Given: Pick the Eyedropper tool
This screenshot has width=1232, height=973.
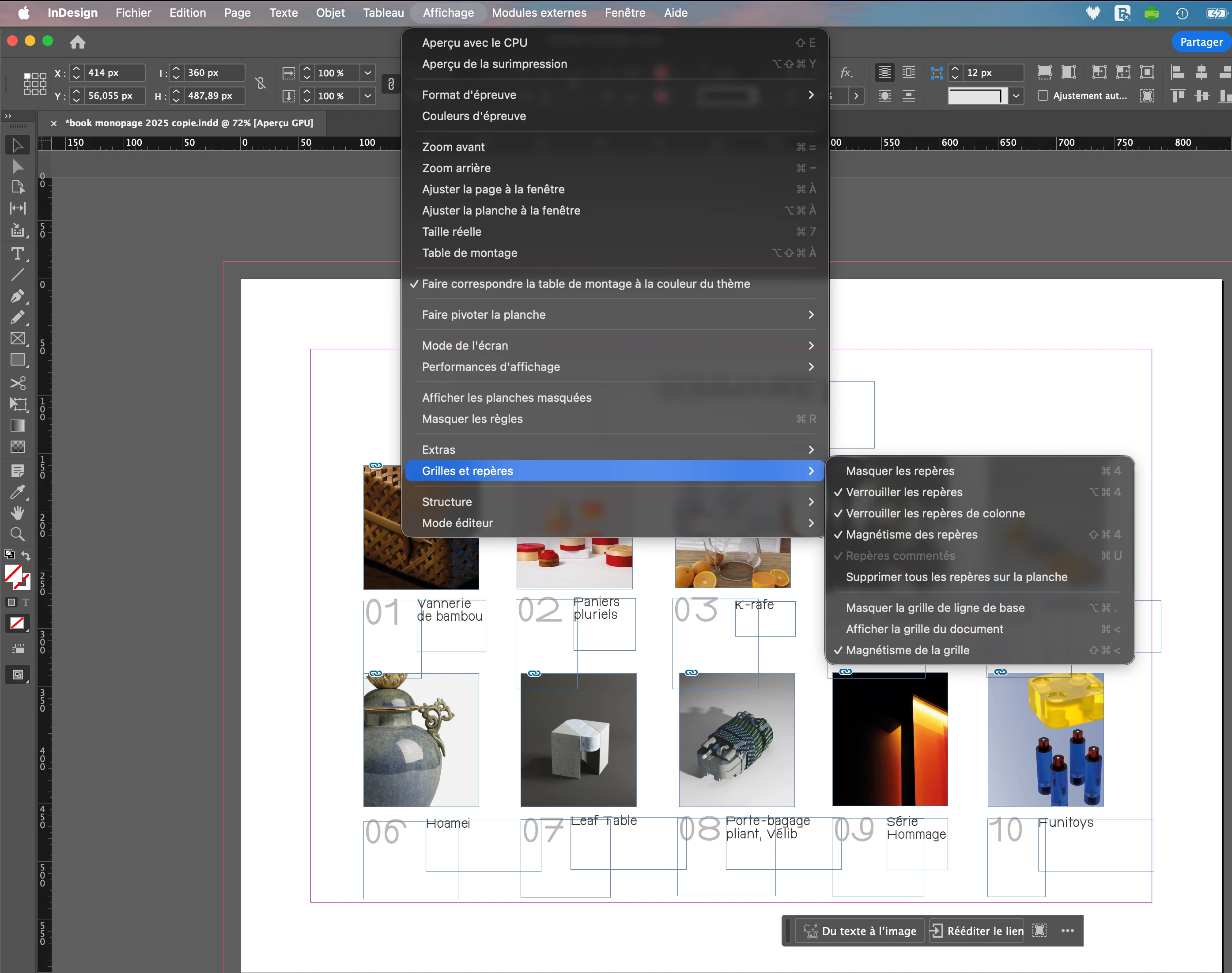Looking at the screenshot, I should (x=18, y=492).
